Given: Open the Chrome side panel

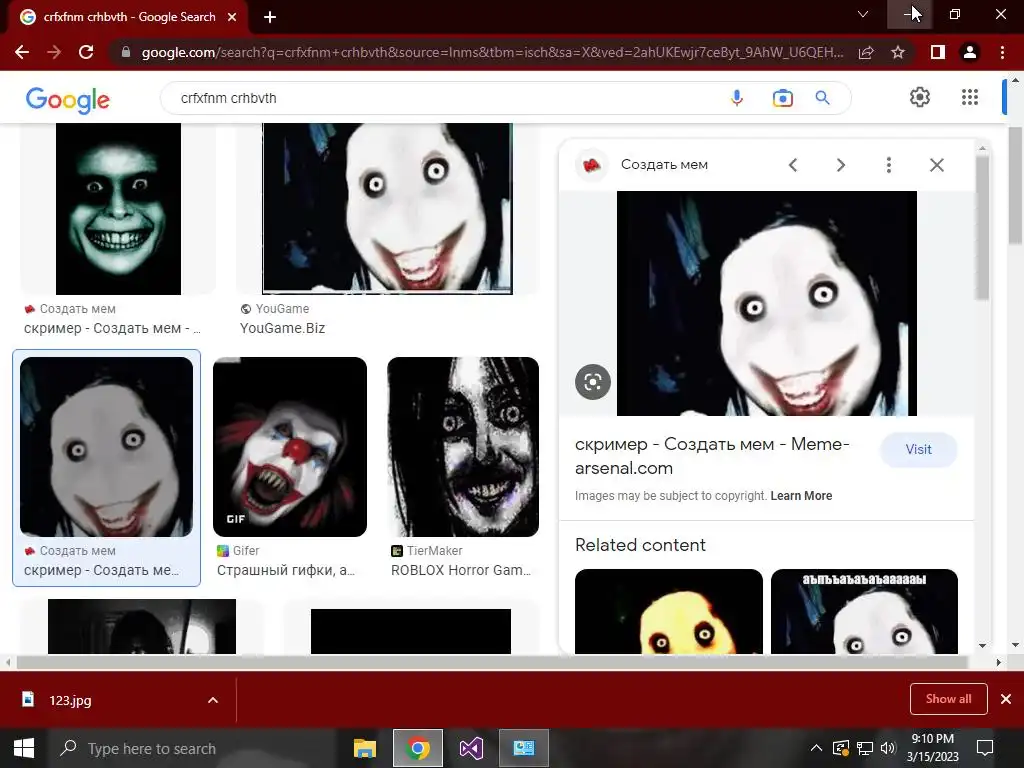Looking at the screenshot, I should 938,52.
